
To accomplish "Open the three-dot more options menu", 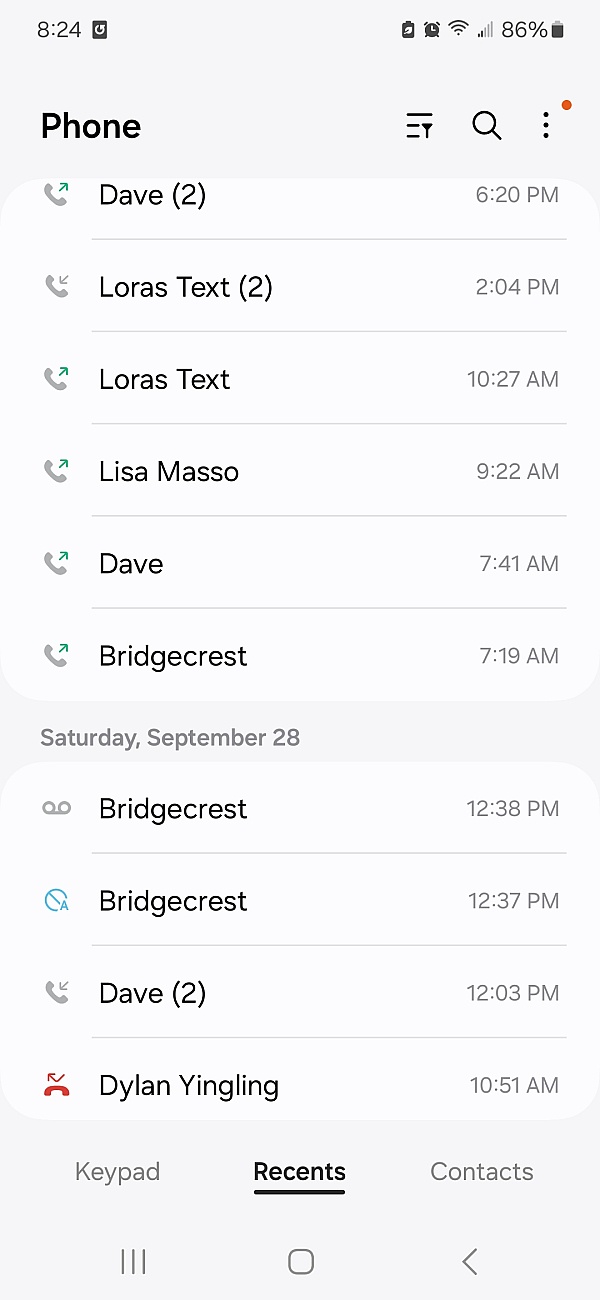I will coord(546,126).
